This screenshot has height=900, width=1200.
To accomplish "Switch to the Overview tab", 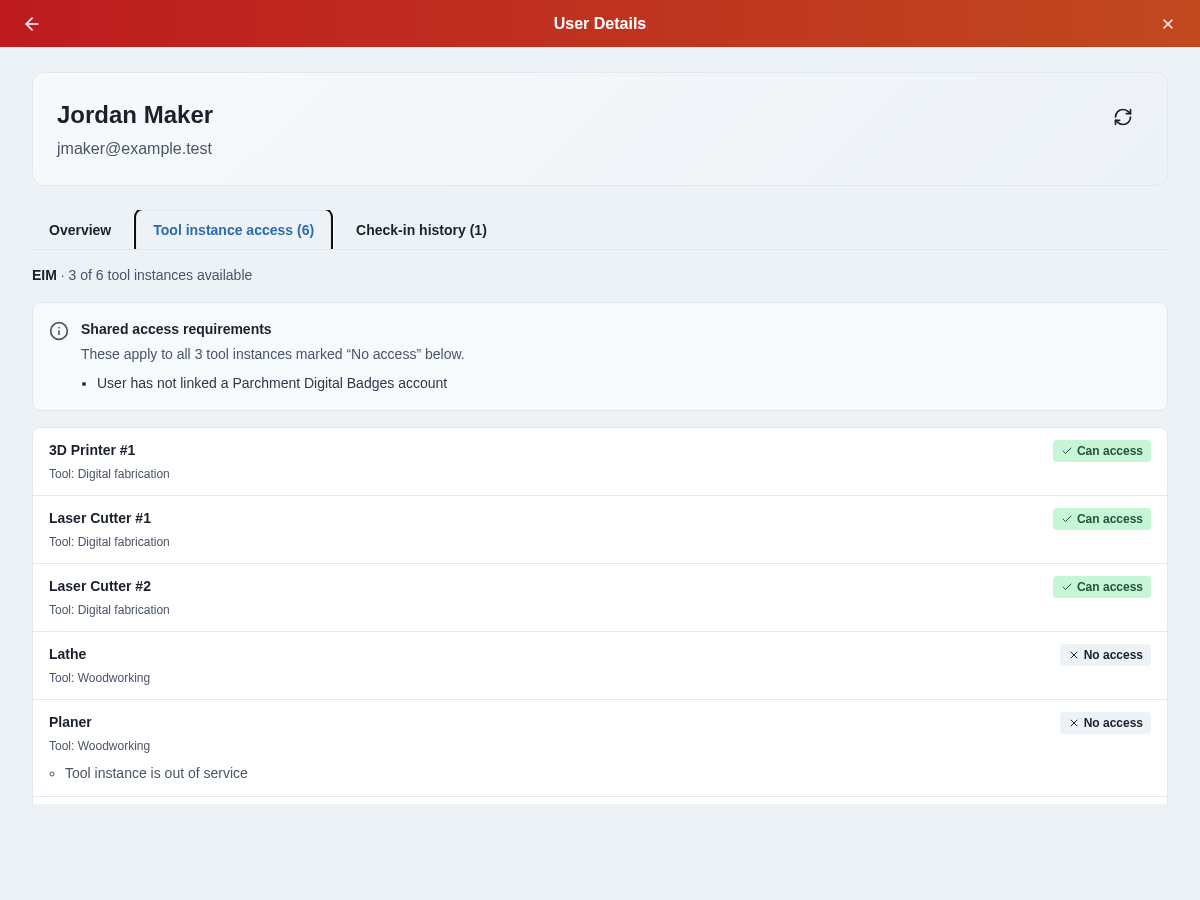I will pyautogui.click(x=80, y=230).
